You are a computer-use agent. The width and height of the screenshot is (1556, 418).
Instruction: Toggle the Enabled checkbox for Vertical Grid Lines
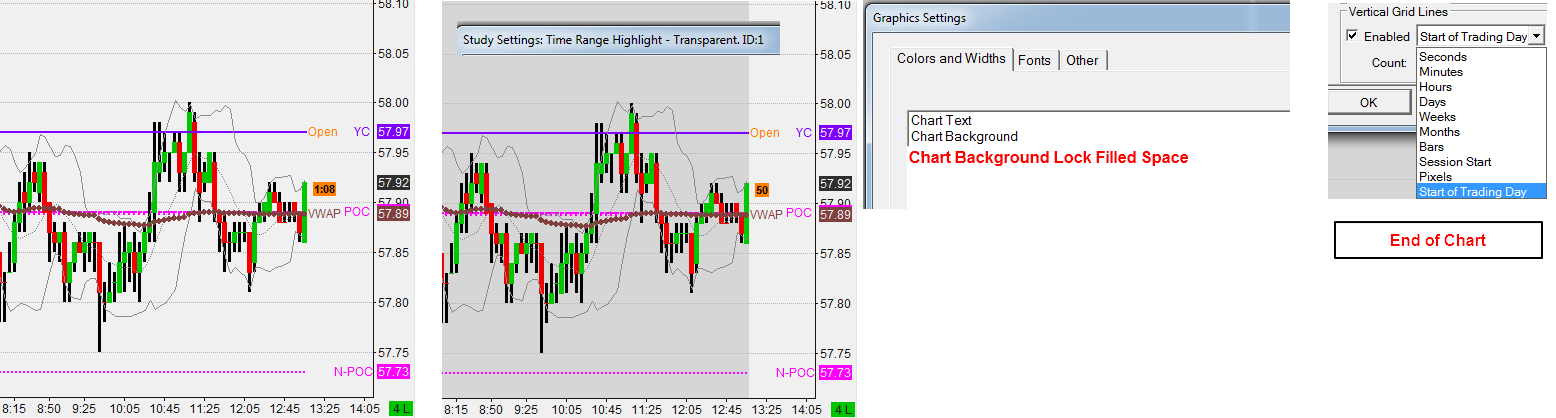[x=1353, y=36]
